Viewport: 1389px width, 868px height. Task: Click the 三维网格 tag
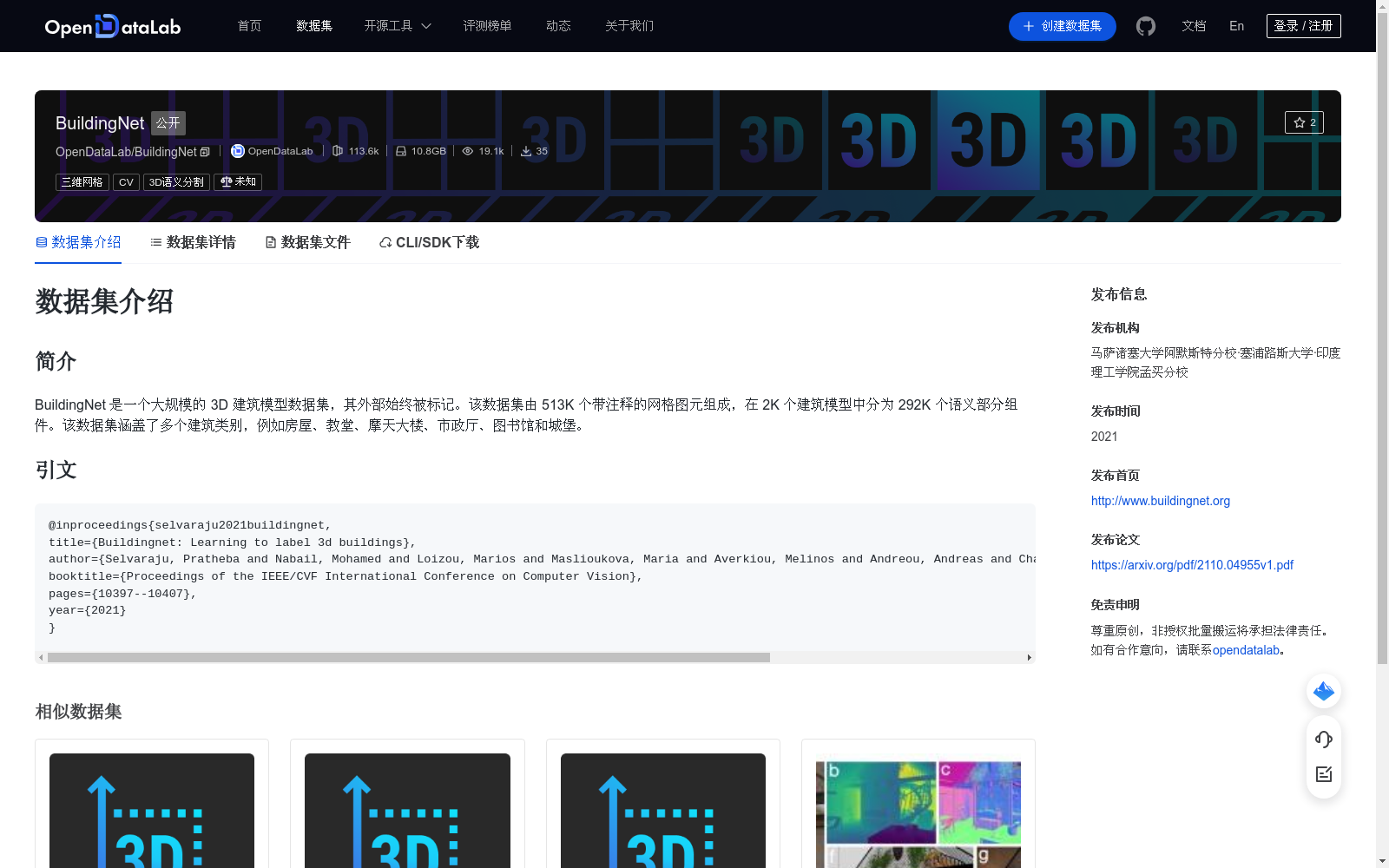point(82,181)
